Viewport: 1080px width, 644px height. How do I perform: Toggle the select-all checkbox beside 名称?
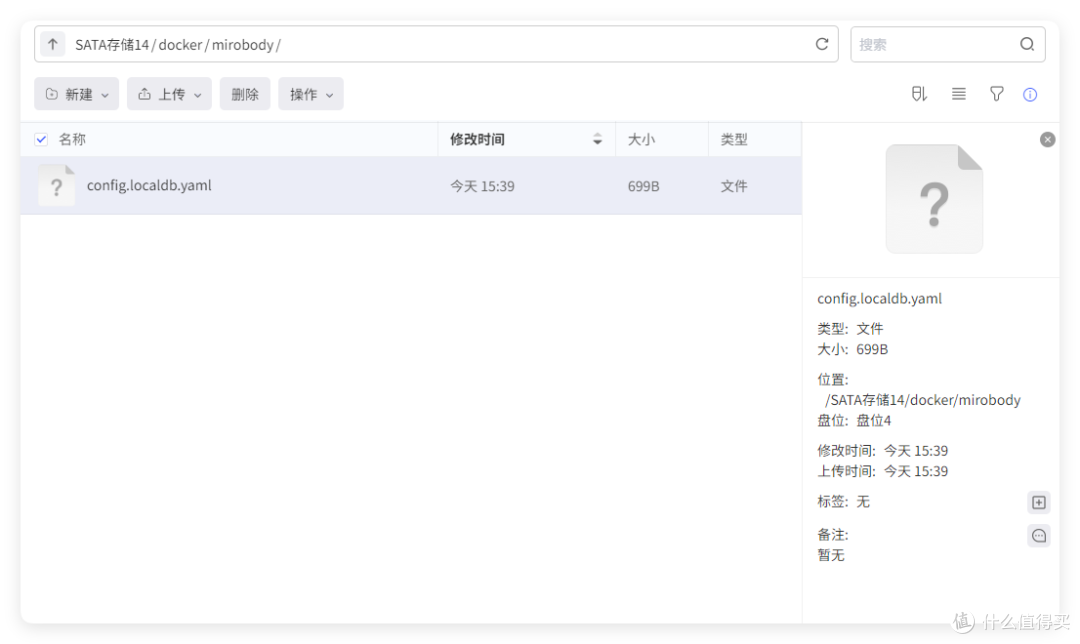tap(41, 139)
